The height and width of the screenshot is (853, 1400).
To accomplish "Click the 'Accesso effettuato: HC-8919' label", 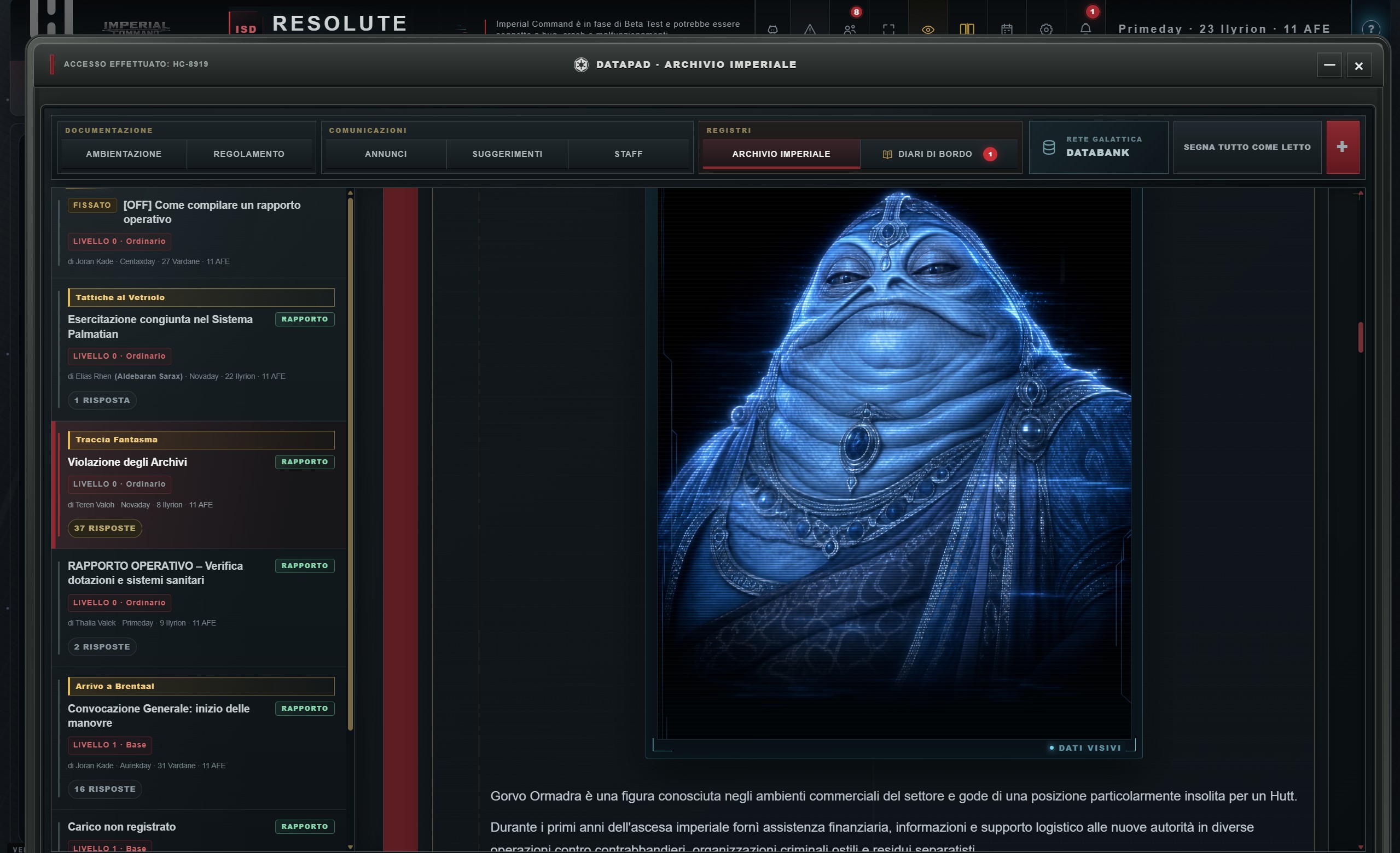I will click(x=136, y=64).
